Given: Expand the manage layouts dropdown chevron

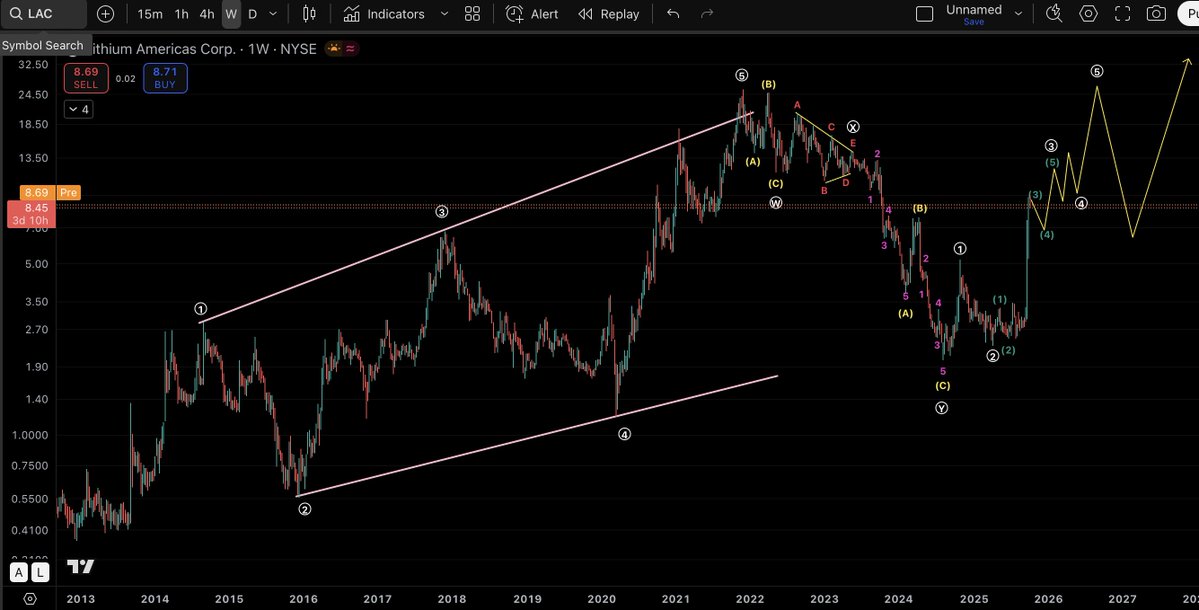Looking at the screenshot, I should pos(1019,14).
